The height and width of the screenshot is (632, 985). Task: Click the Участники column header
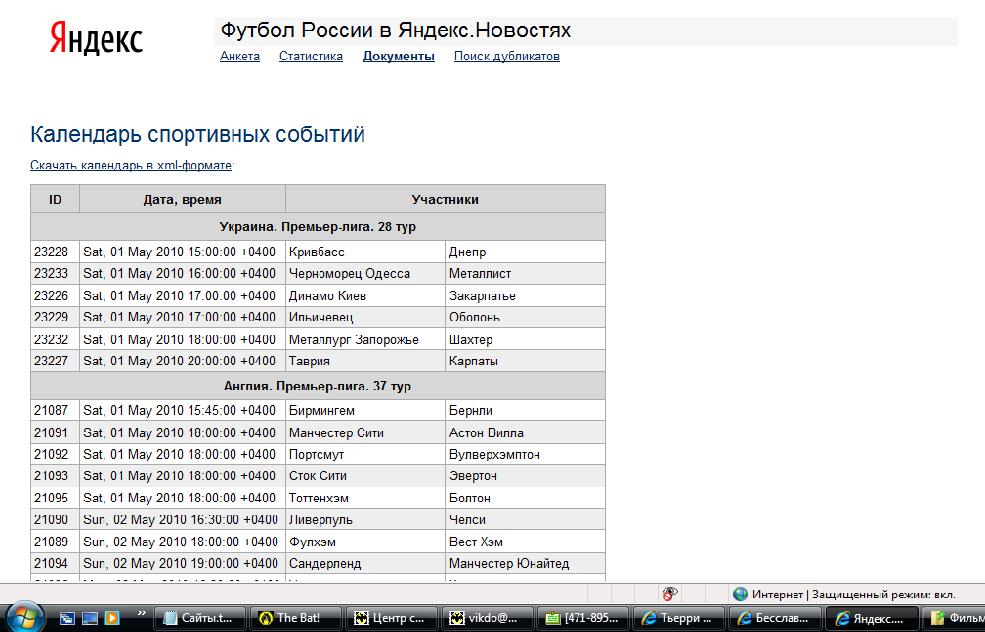(x=445, y=199)
